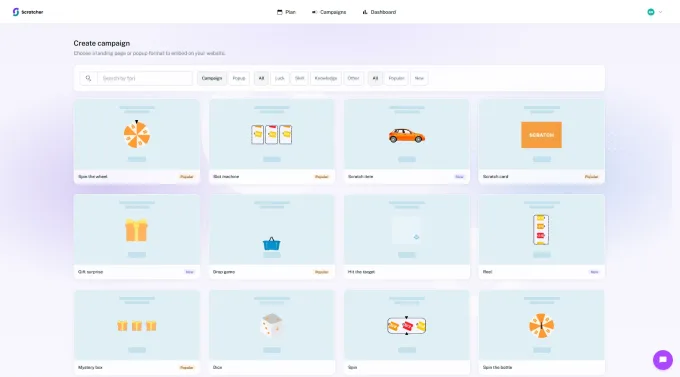Open the chat support bubble

663,360
